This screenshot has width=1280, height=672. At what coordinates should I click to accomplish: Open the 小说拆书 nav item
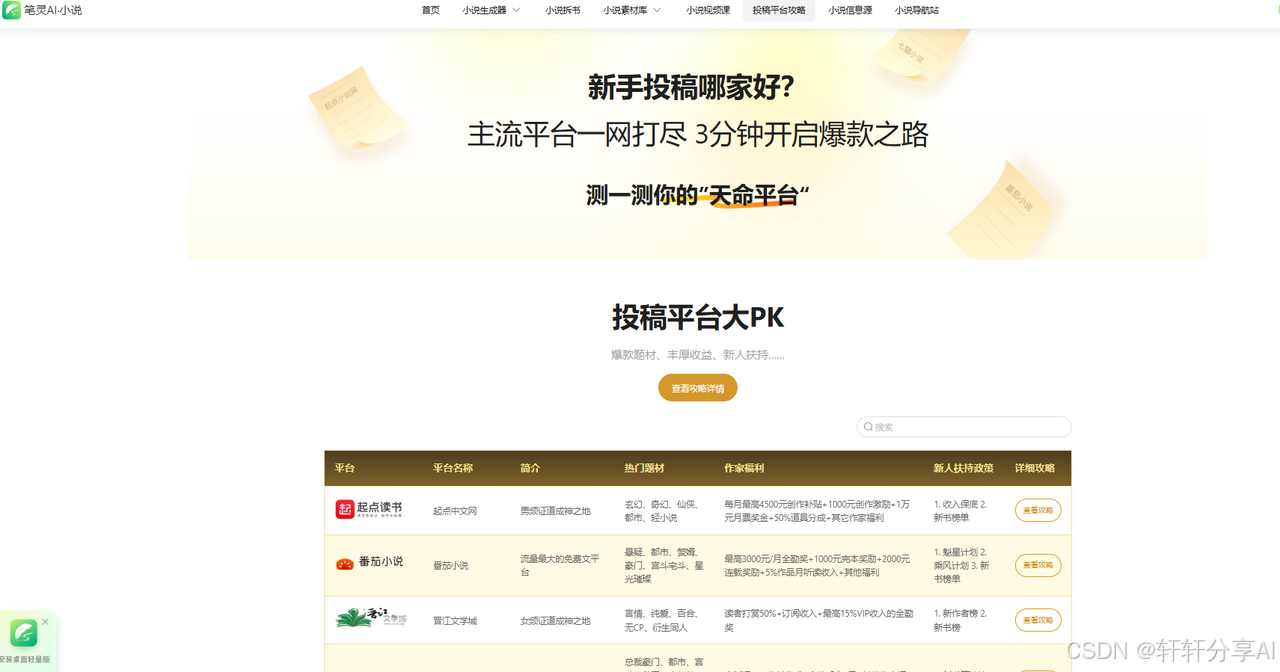coord(563,10)
